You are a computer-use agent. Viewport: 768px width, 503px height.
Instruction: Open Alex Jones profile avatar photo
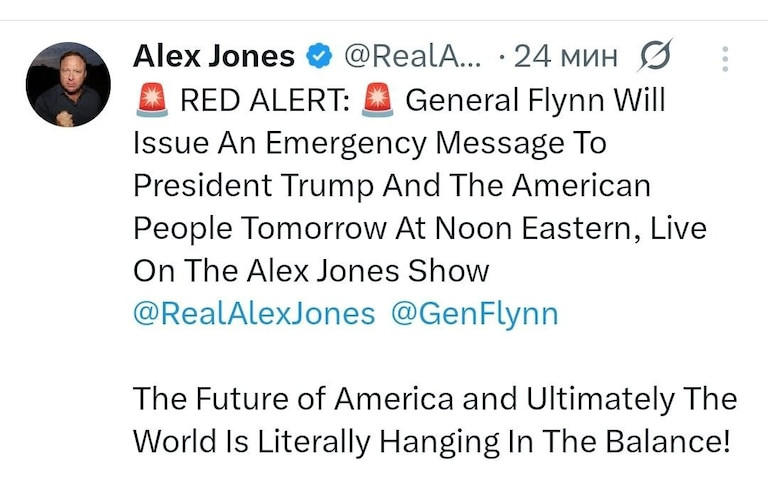(x=68, y=84)
